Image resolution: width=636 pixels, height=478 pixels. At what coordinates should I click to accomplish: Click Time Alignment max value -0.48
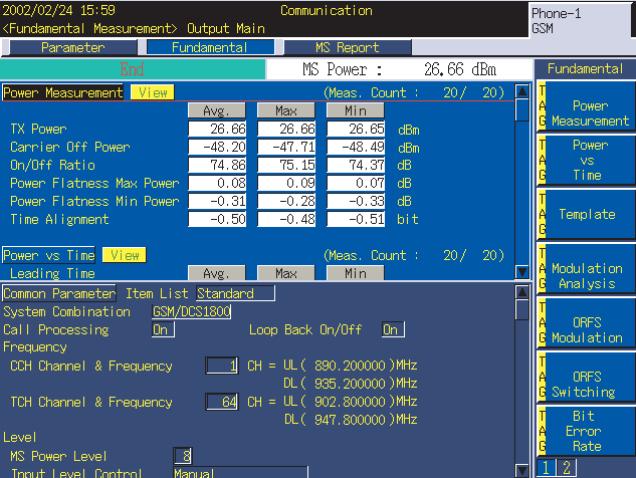(286, 219)
